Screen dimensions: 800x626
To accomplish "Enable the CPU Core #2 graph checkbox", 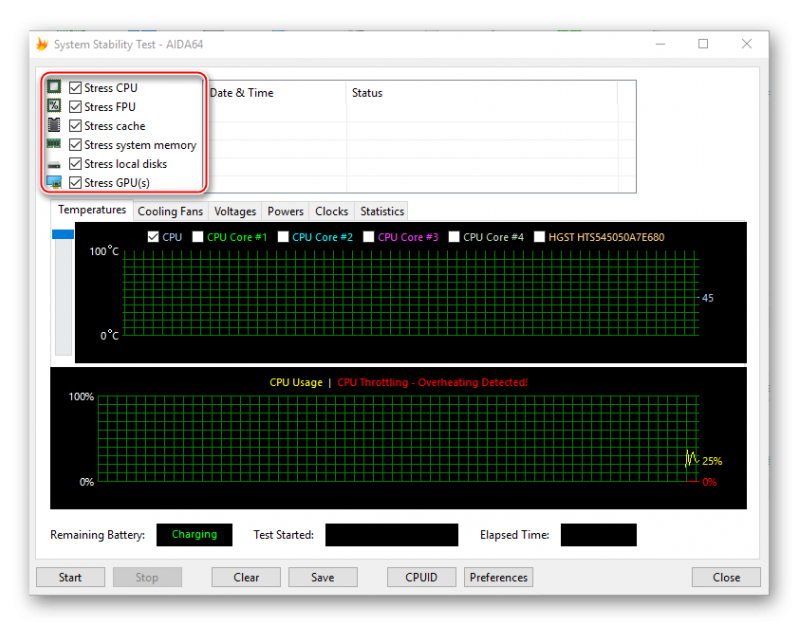I will (x=283, y=237).
